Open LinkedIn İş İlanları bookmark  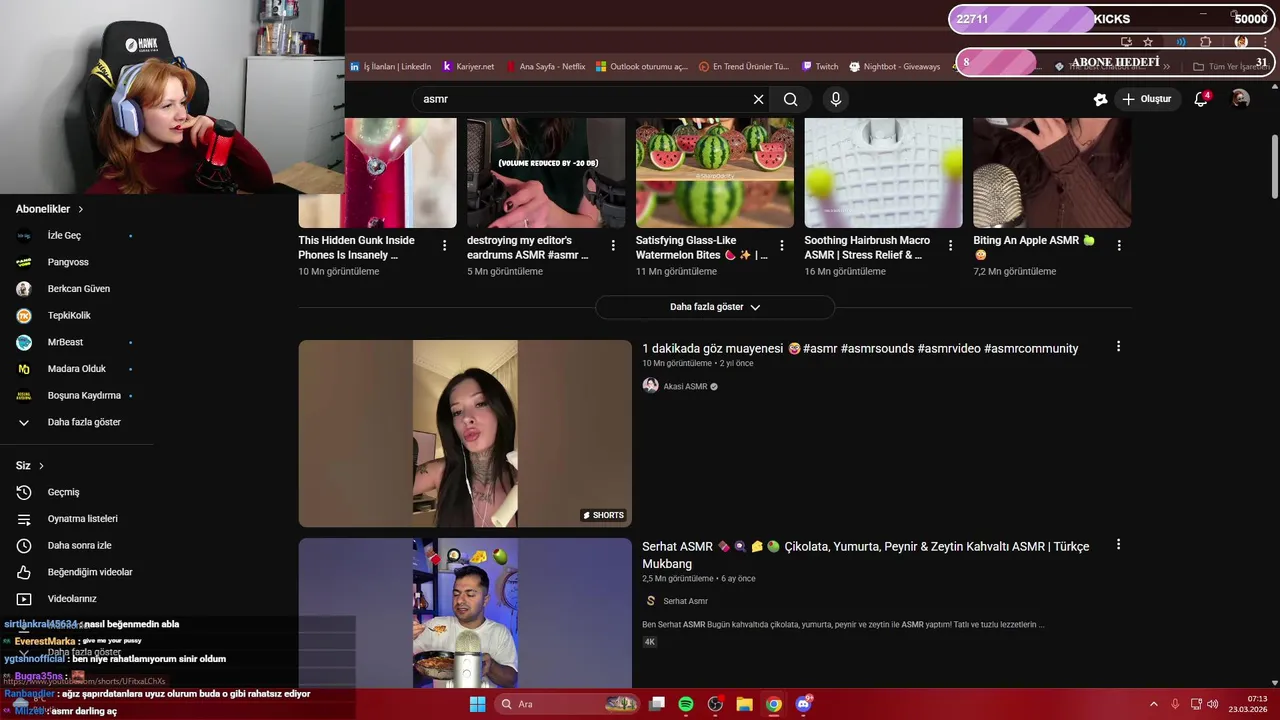pos(390,67)
